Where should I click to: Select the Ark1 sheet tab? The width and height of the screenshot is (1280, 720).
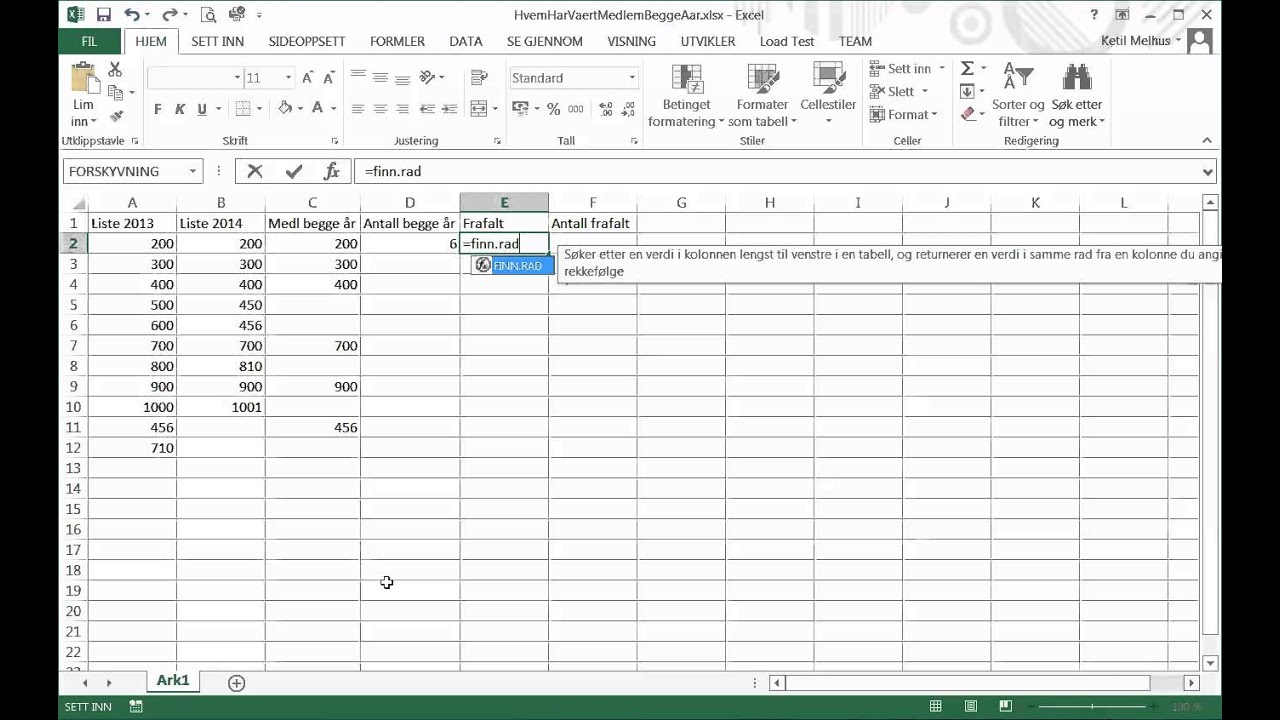pos(172,680)
